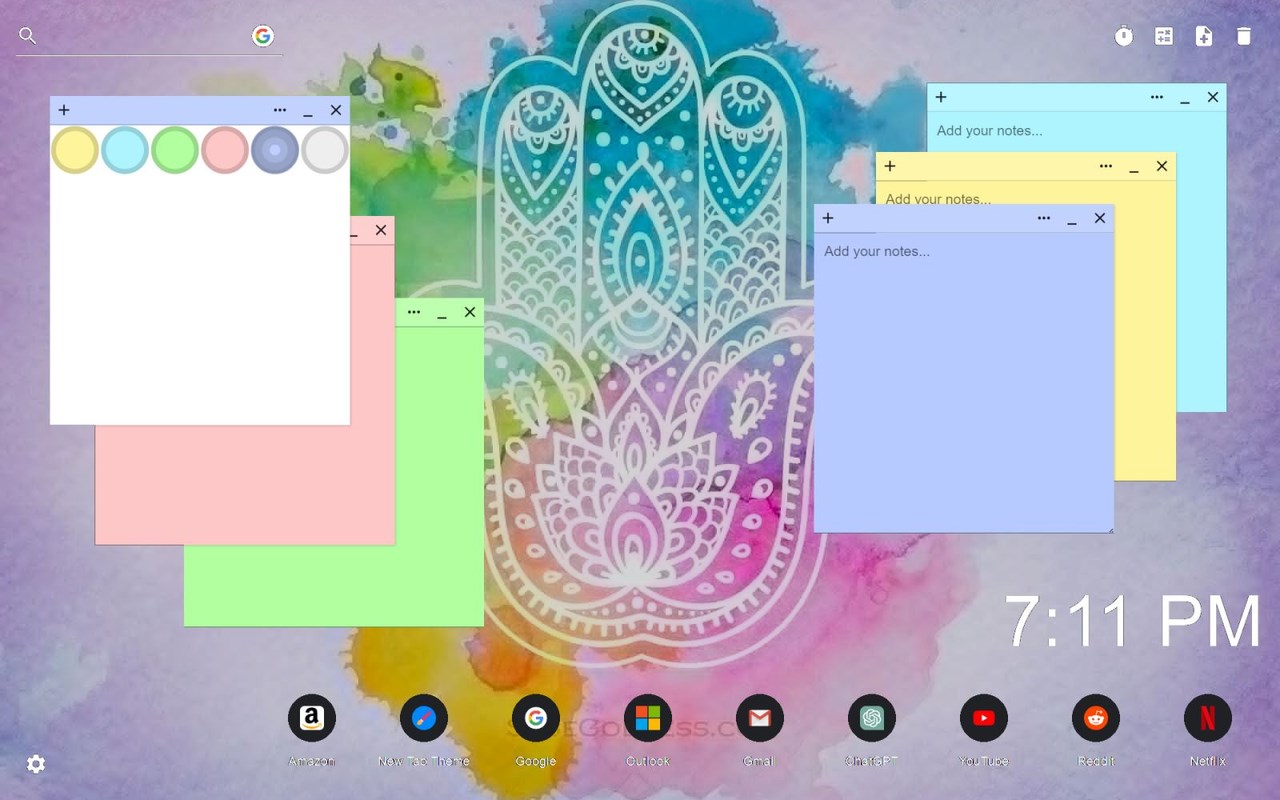Create a new sticky note from the top toolbar
This screenshot has height=800, width=1280.
1204,36
